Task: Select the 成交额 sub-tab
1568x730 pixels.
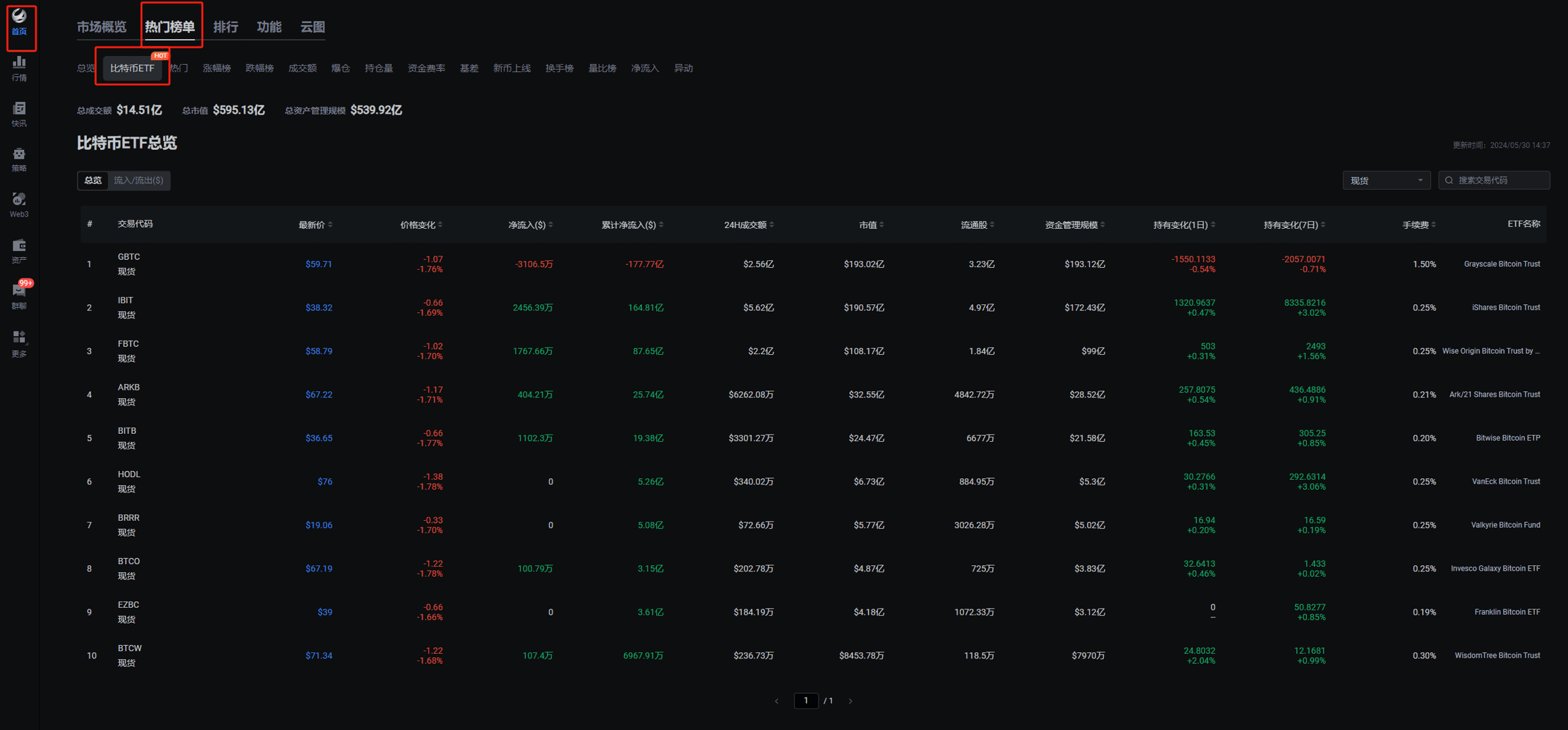Action: pyautogui.click(x=302, y=68)
